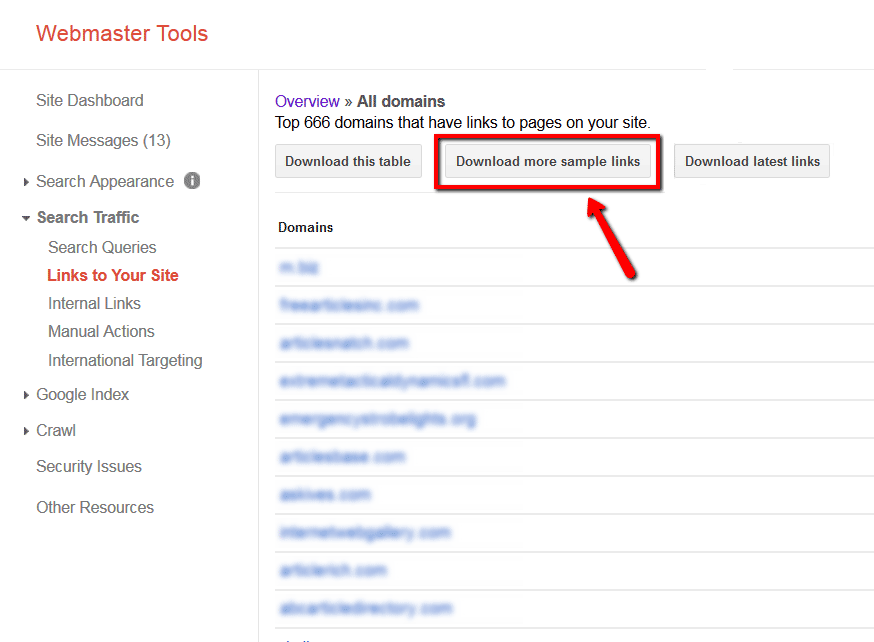Viewport: 874px width, 642px height.
Task: Click the All domains breadcrumb text
Action: coord(401,101)
